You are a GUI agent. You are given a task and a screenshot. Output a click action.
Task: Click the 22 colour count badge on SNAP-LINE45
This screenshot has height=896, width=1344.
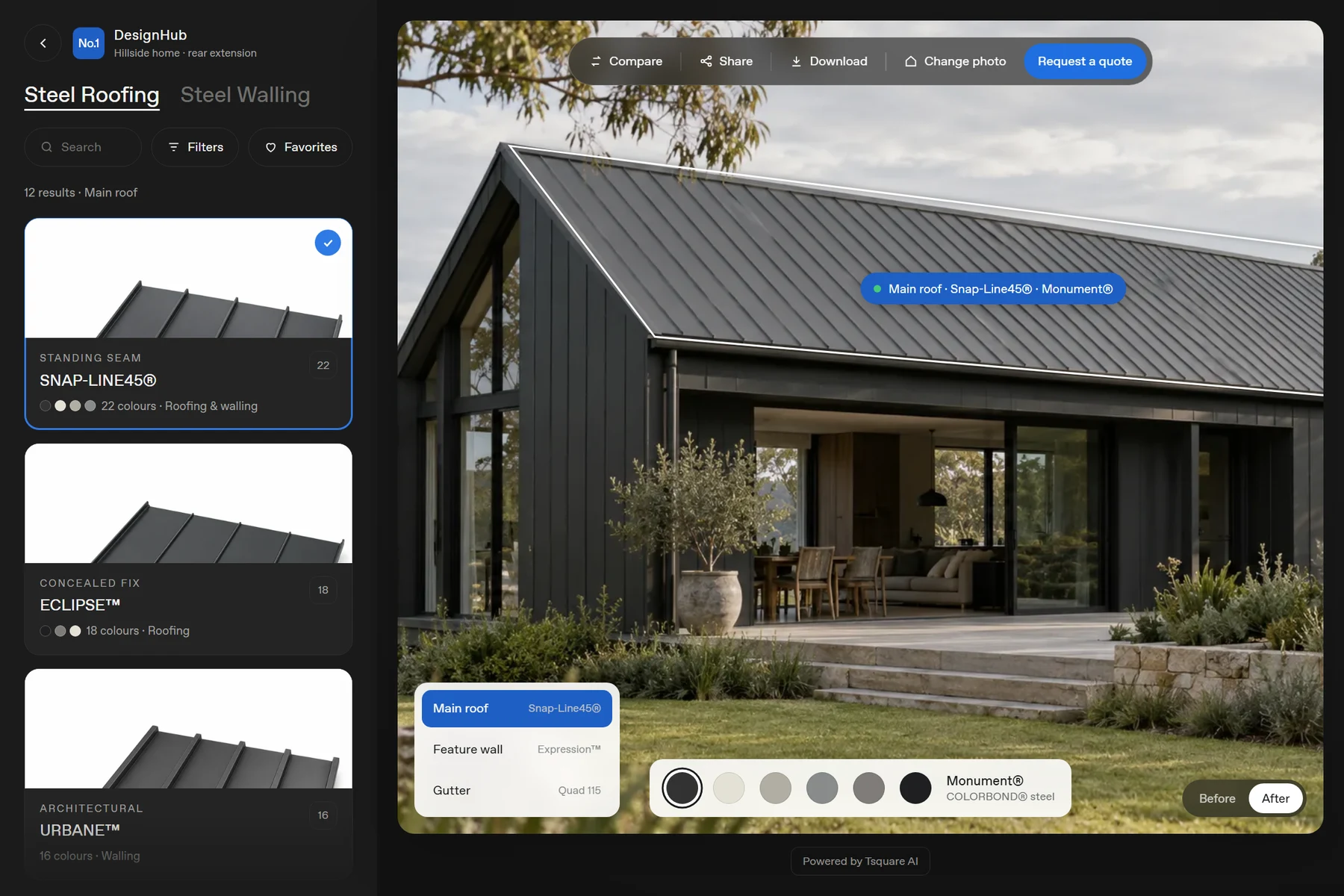pyautogui.click(x=323, y=365)
